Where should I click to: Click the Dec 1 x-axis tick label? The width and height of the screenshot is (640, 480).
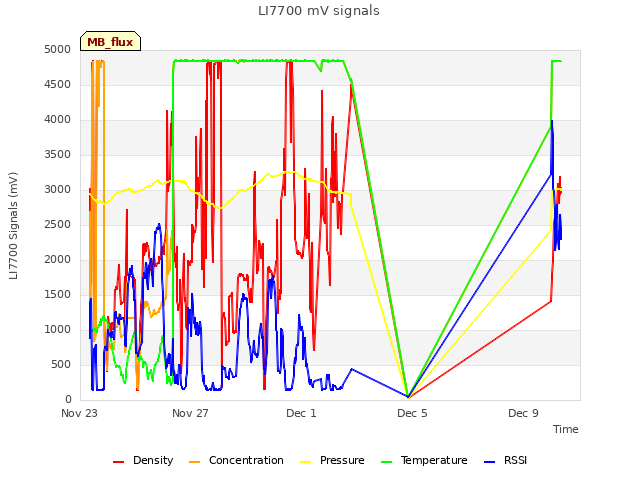pos(301,413)
